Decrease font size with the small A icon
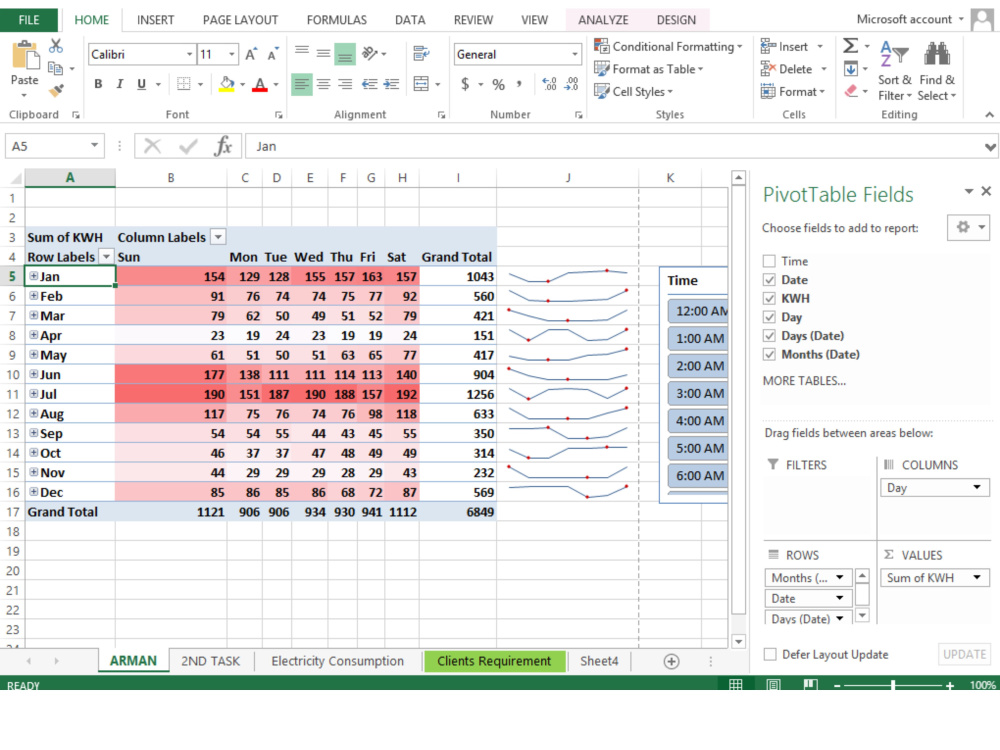Viewport: 1000px width, 750px height. (x=272, y=54)
